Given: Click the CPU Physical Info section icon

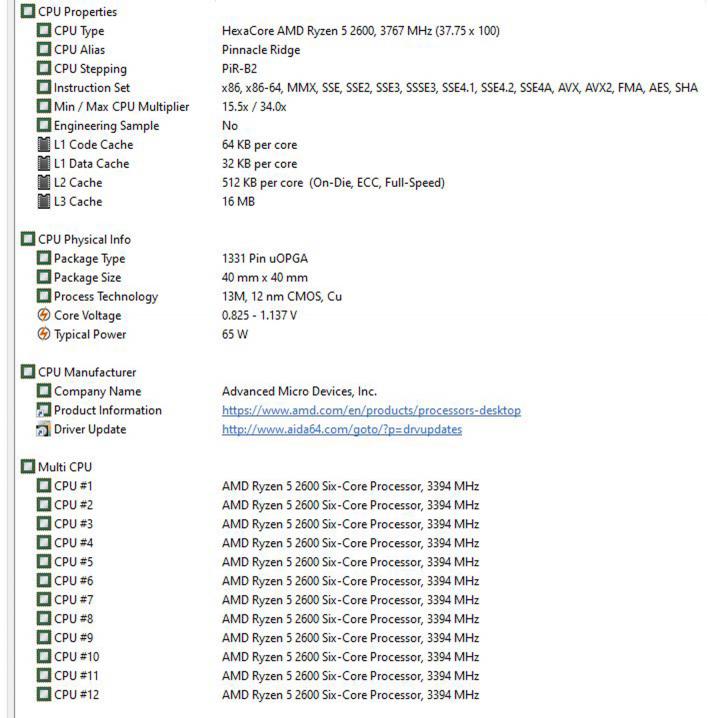Looking at the screenshot, I should click(28, 239).
